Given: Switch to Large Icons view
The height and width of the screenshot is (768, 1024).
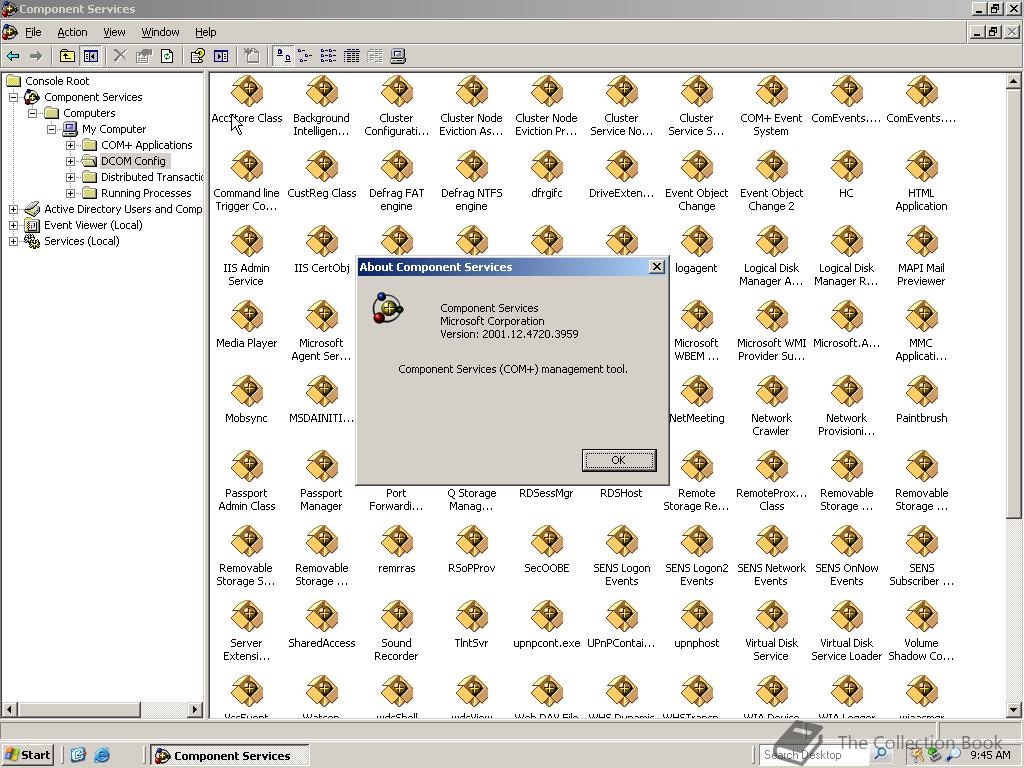Looking at the screenshot, I should [283, 56].
